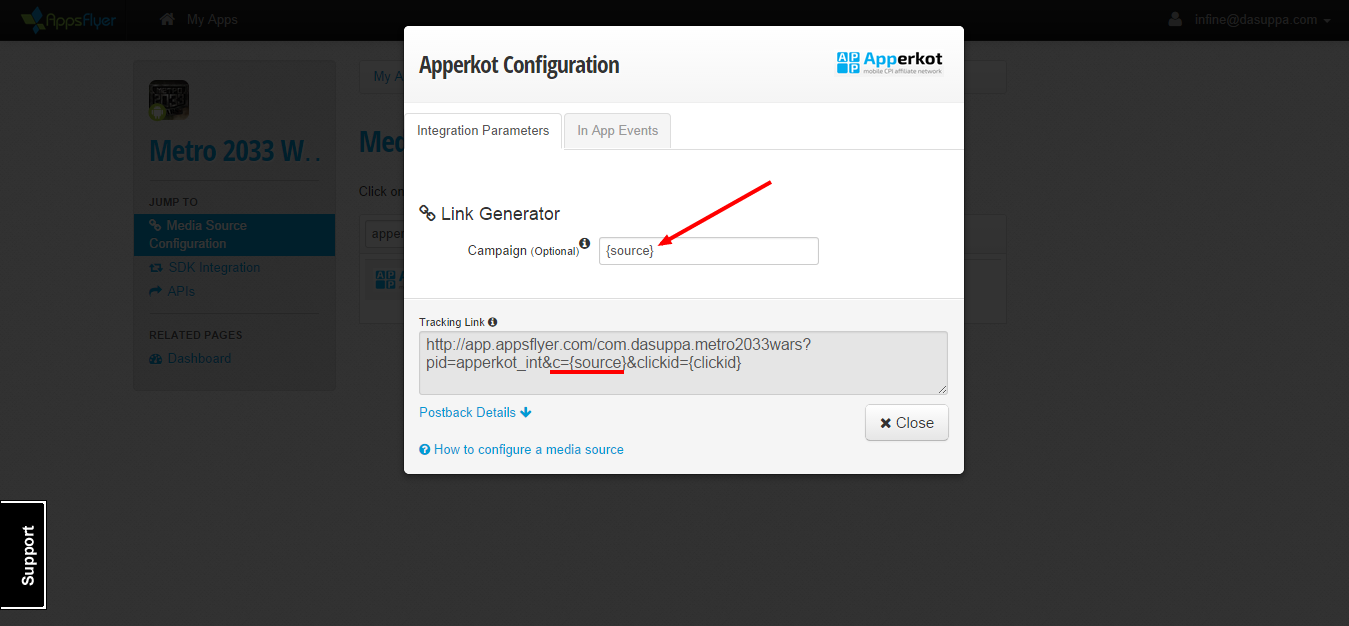This screenshot has width=1349, height=626.
Task: Select the Integration Parameters tab
Action: click(x=483, y=131)
